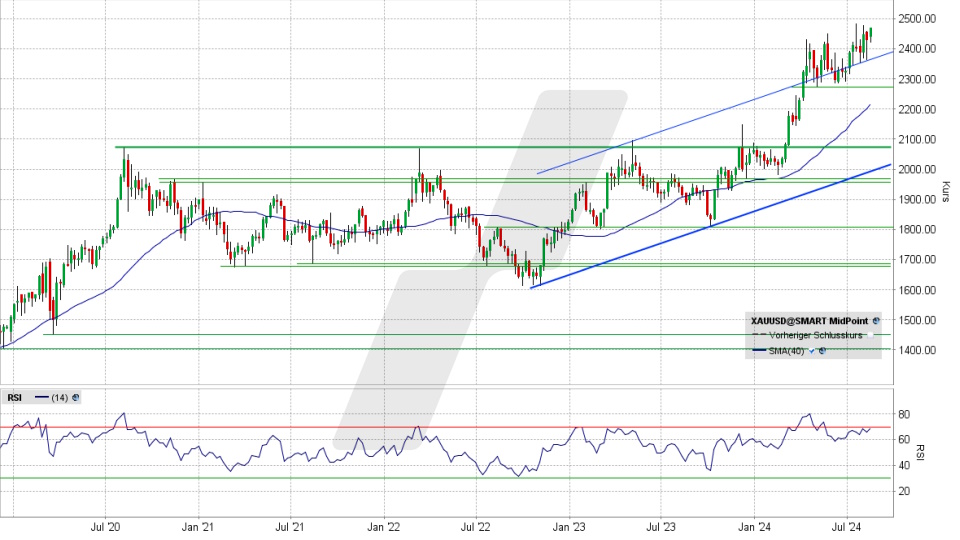Viewport: 960px width, 540px height.
Task: Click the 2300.00 price axis label
Action: (917, 80)
